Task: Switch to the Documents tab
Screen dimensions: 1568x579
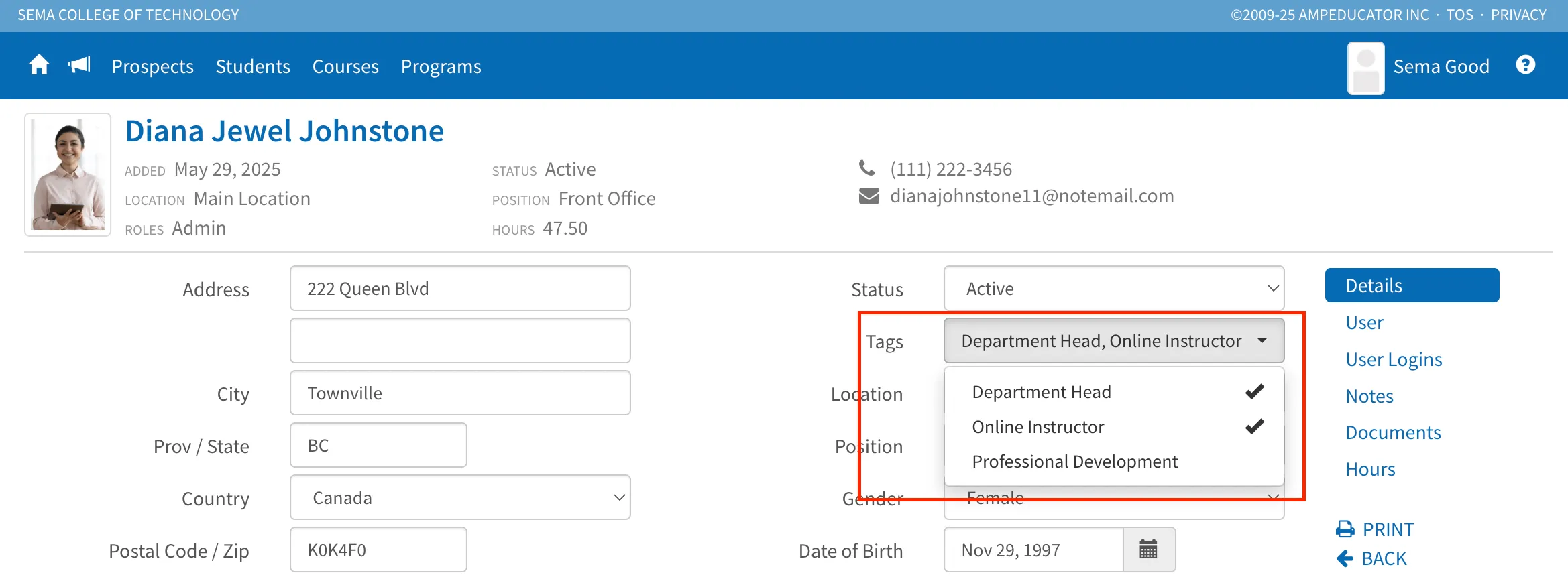Action: click(x=1393, y=432)
